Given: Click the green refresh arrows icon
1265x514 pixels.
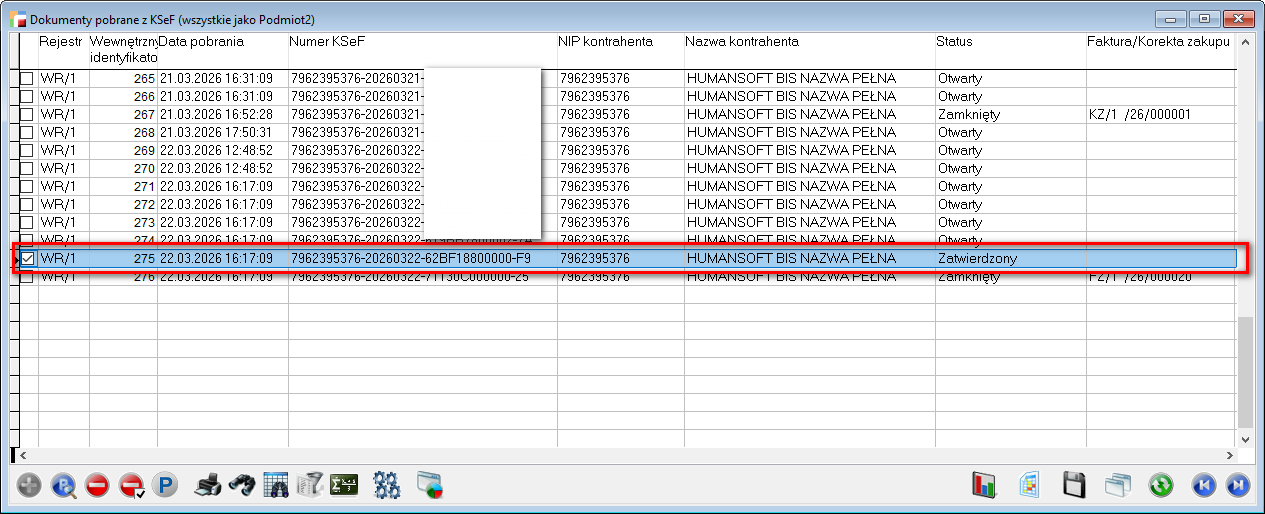Looking at the screenshot, I should click(x=1161, y=486).
